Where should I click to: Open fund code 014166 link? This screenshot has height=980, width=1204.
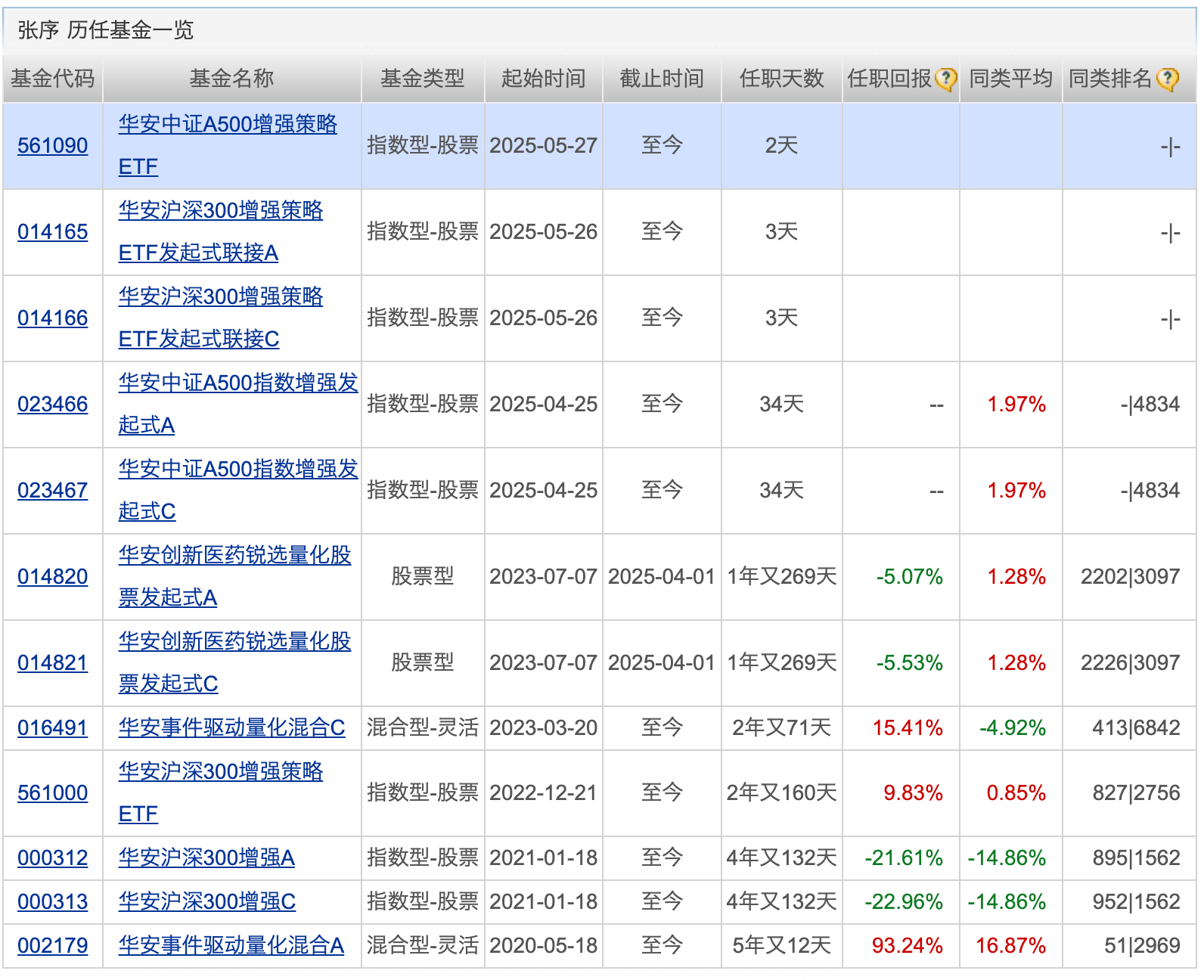pyautogui.click(x=53, y=318)
